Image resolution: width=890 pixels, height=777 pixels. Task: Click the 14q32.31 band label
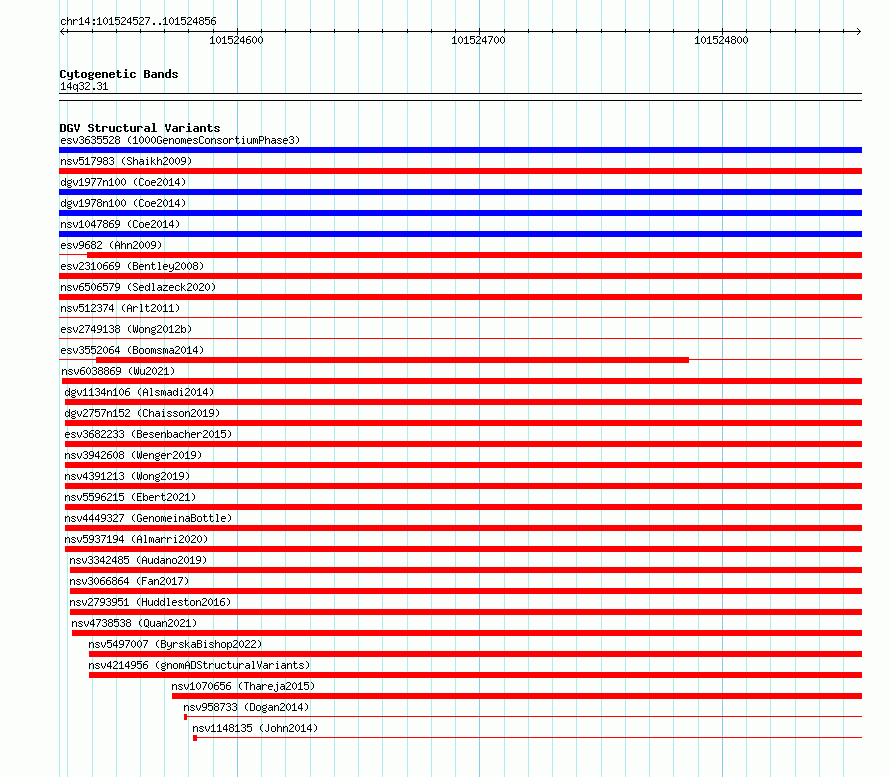(x=84, y=86)
